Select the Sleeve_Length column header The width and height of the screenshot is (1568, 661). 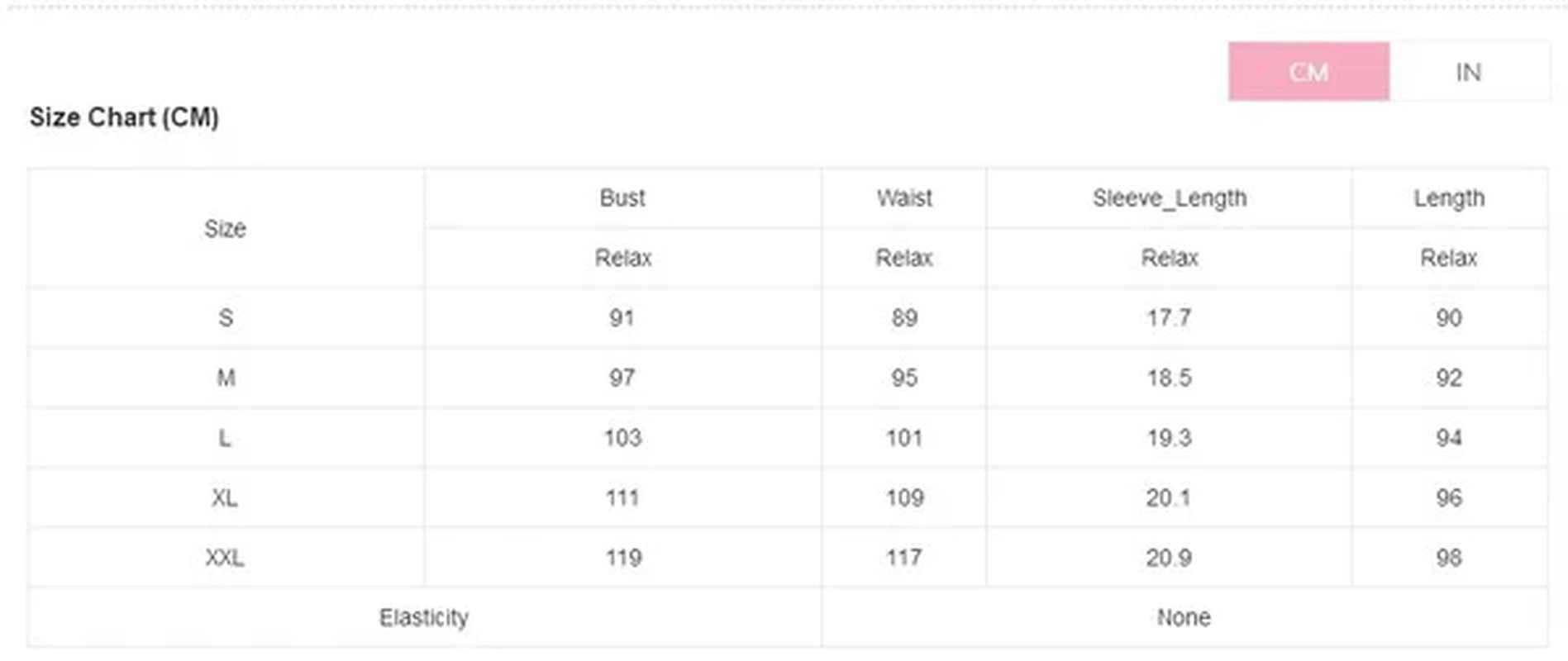(1169, 198)
